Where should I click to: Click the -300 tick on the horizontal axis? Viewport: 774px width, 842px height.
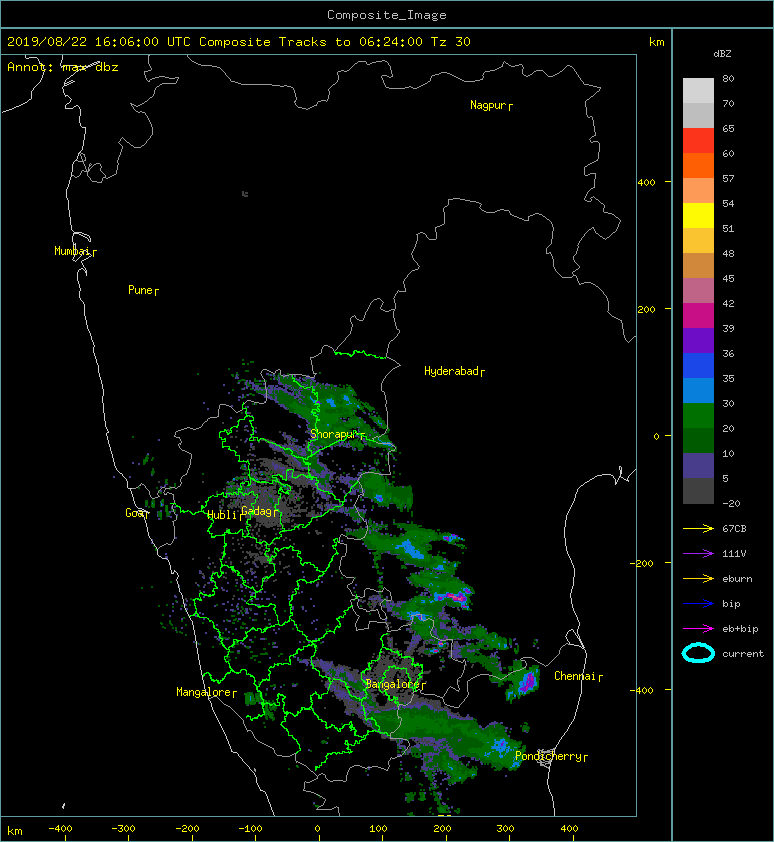coord(124,829)
